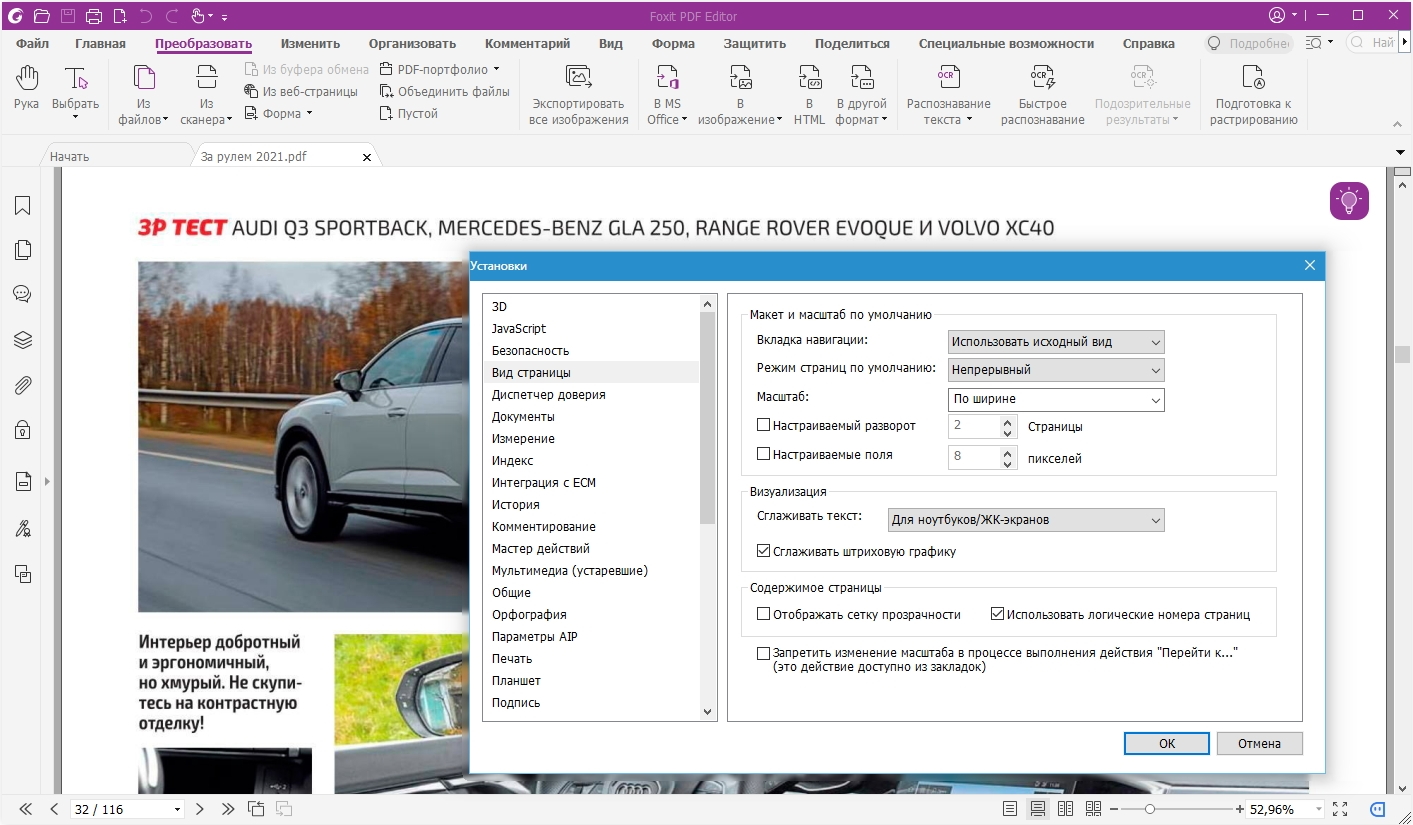The width and height of the screenshot is (1413, 825).
Task: Switch to single page view icon
Action: point(1010,809)
